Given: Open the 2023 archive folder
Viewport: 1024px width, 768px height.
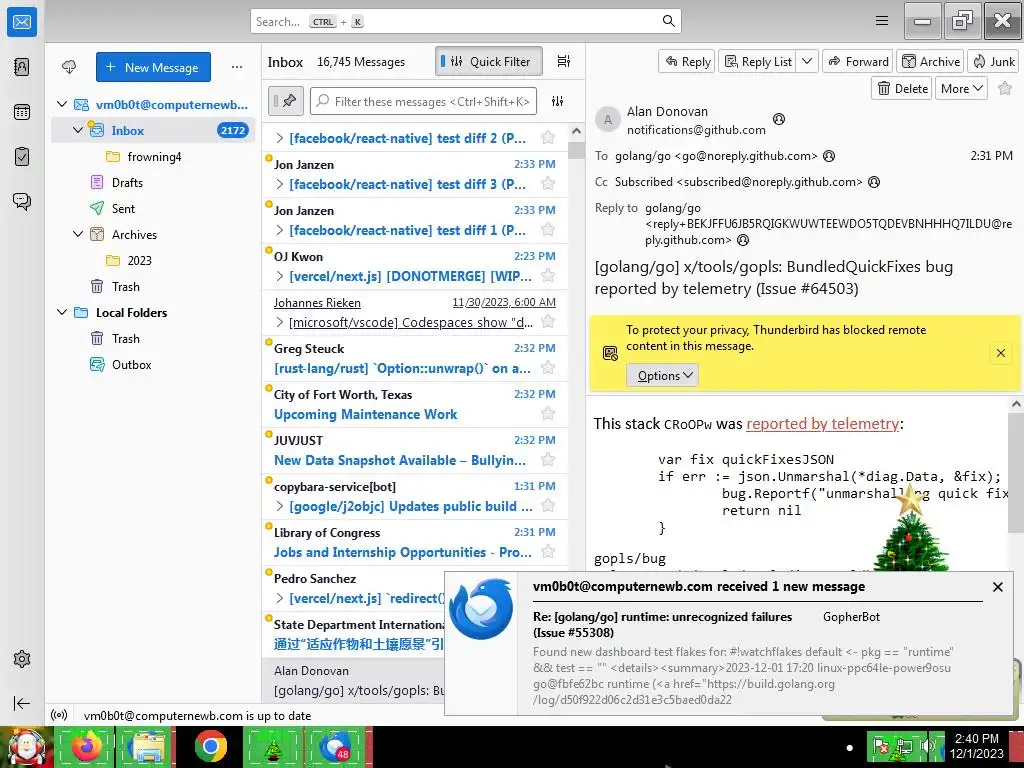Looking at the screenshot, I should pos(153,261).
